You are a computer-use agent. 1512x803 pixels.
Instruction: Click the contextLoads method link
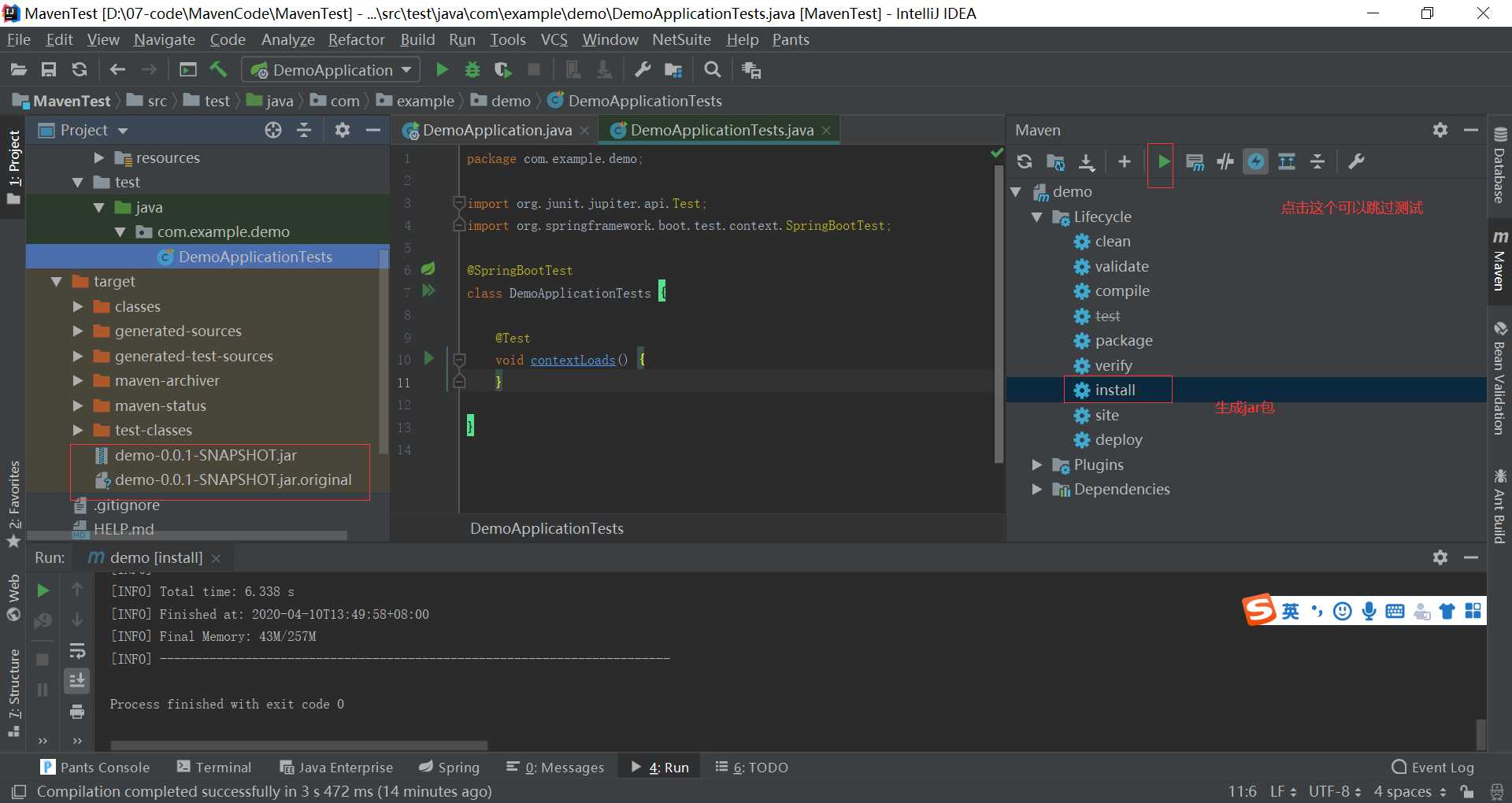(x=573, y=360)
